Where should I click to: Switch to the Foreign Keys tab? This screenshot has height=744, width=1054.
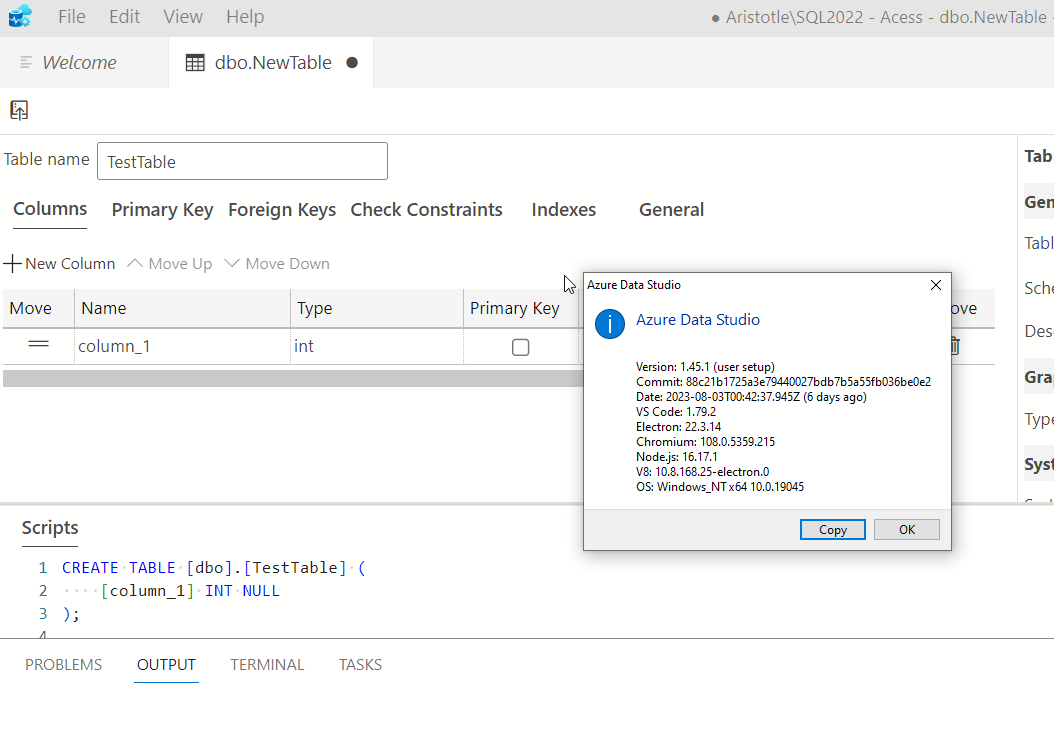(x=282, y=209)
